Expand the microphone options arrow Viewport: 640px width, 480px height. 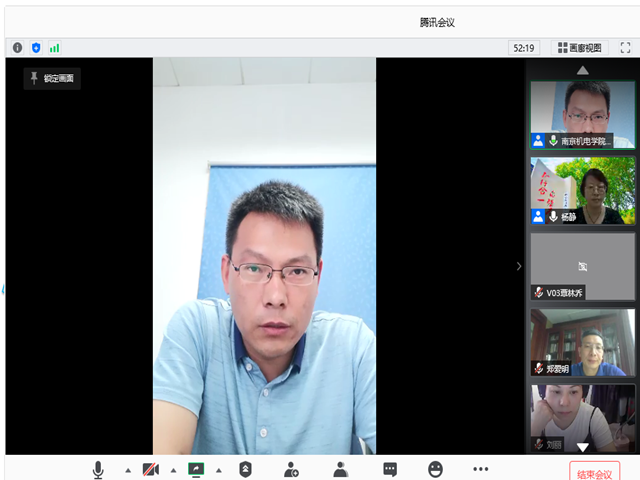(127, 469)
